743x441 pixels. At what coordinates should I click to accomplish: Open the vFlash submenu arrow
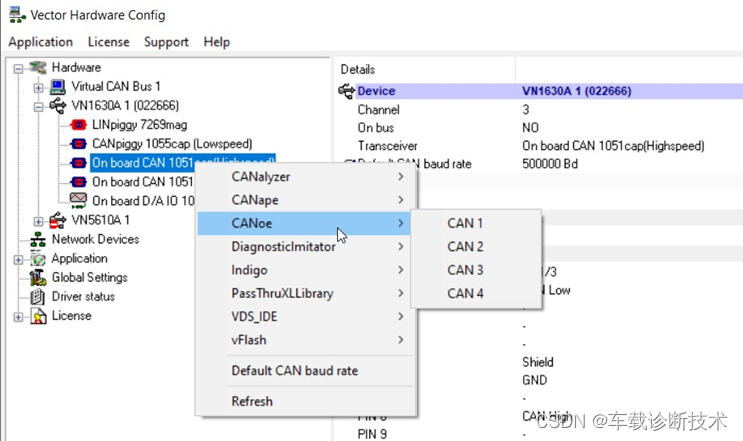pos(401,340)
